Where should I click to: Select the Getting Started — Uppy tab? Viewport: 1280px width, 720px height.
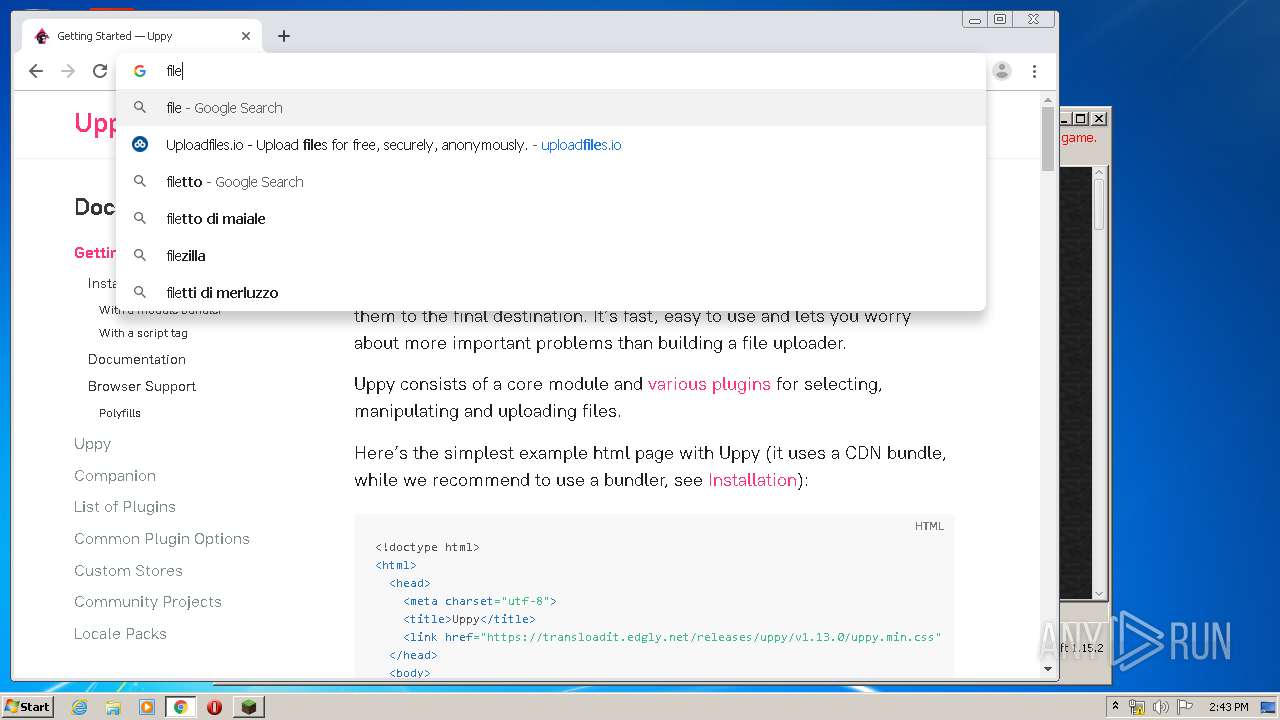pyautogui.click(x=142, y=36)
